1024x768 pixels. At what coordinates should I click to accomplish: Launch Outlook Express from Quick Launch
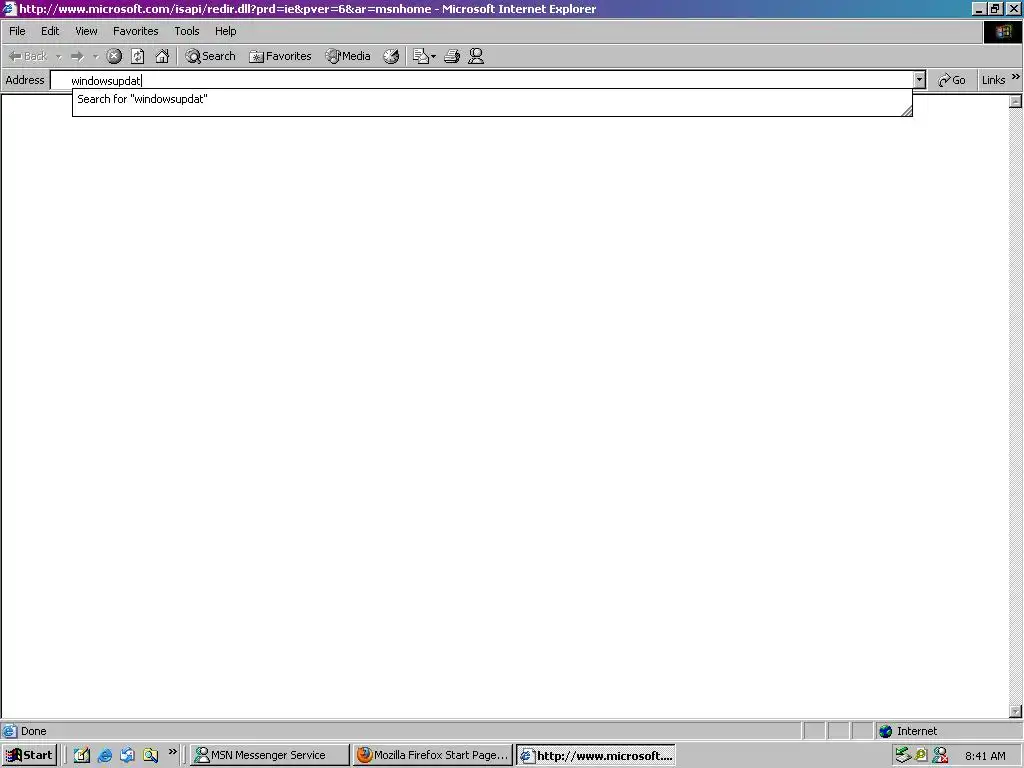click(127, 756)
